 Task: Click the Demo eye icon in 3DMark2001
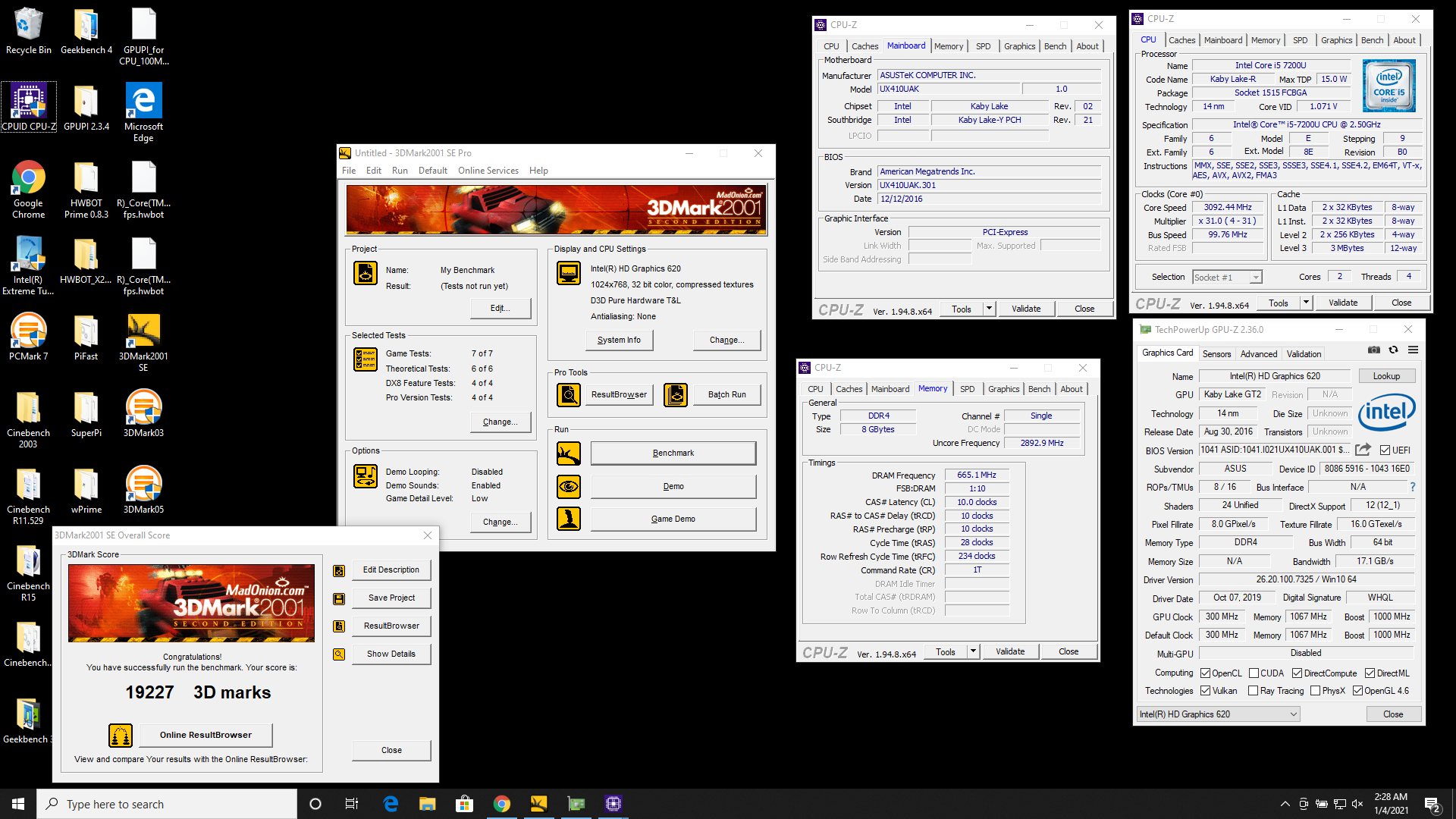coord(569,486)
